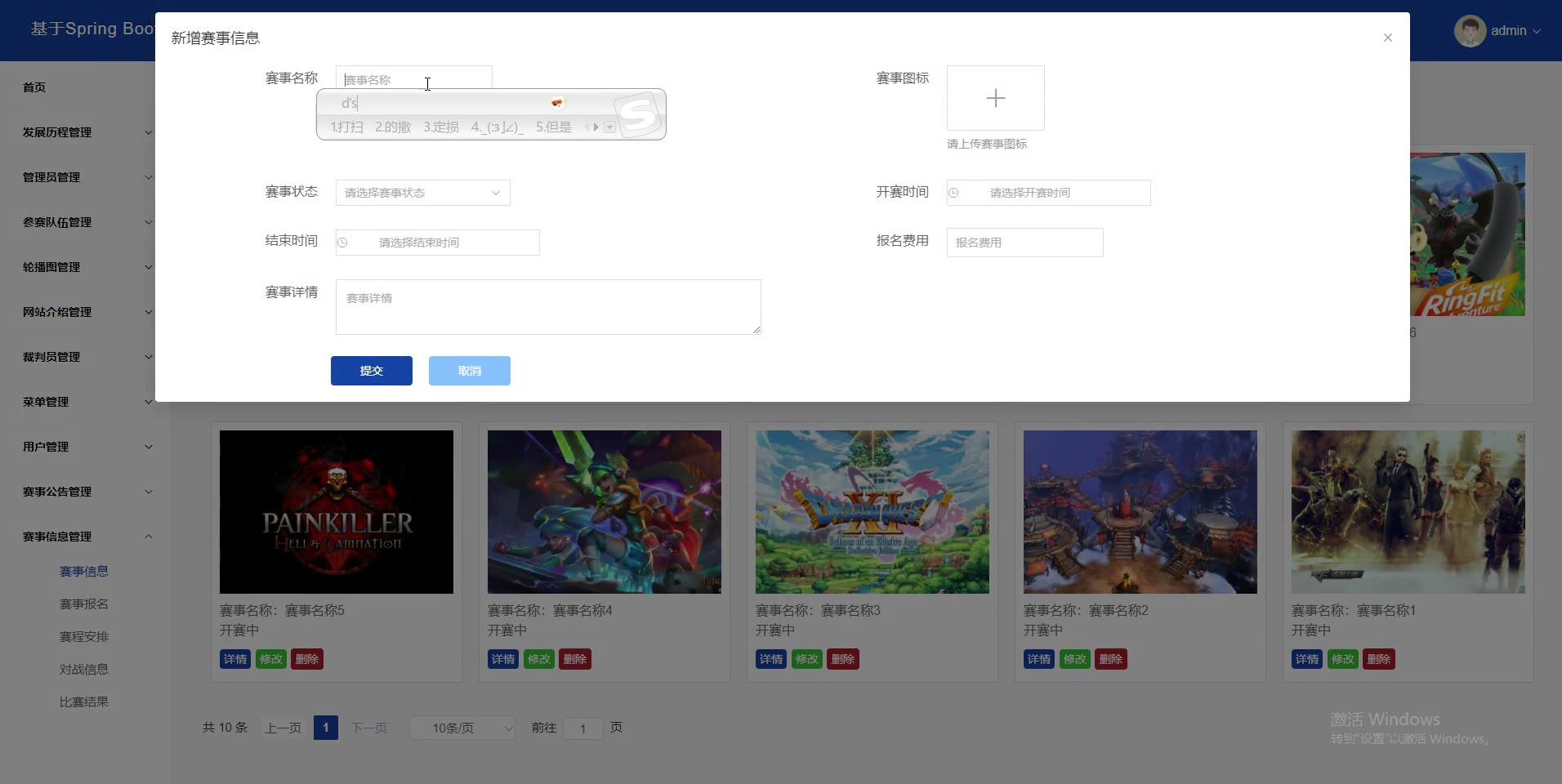Open 首页 in the sidebar
Viewport: 1562px width, 784px height.
(34, 87)
